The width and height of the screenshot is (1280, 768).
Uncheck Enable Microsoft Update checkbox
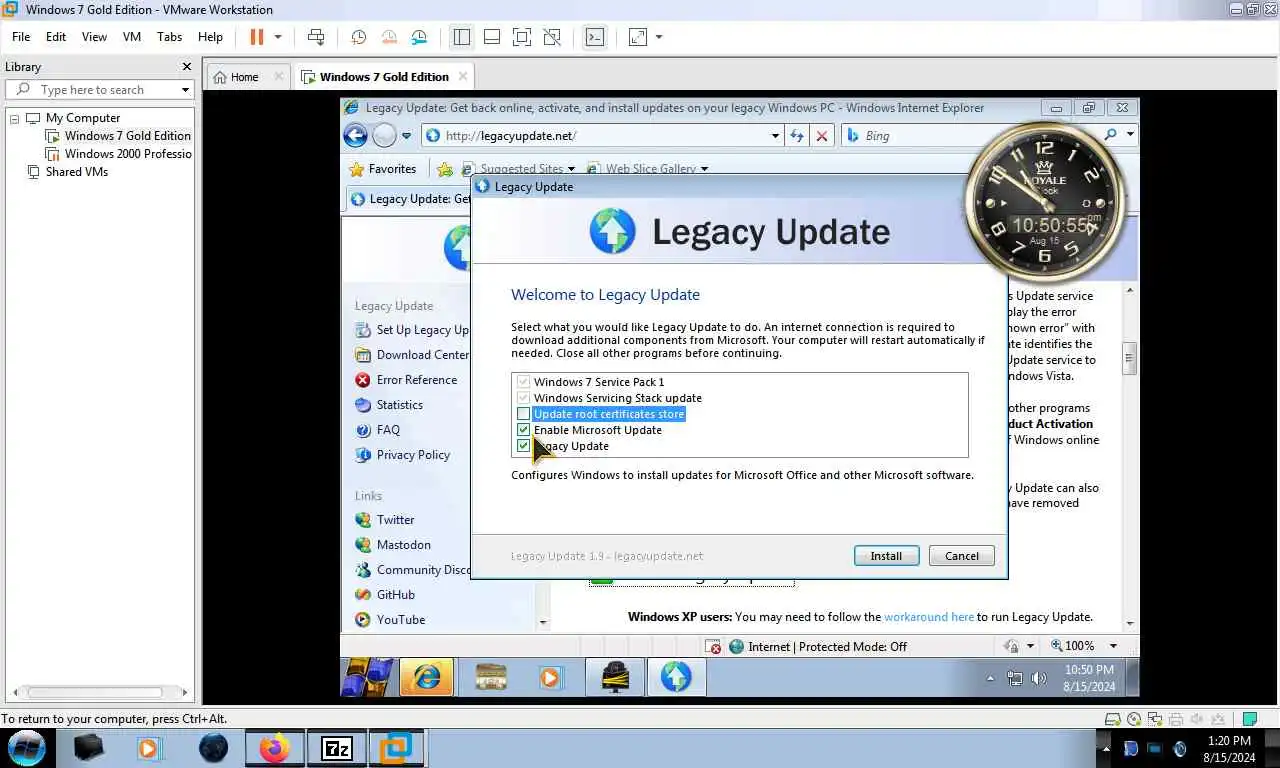tap(523, 430)
